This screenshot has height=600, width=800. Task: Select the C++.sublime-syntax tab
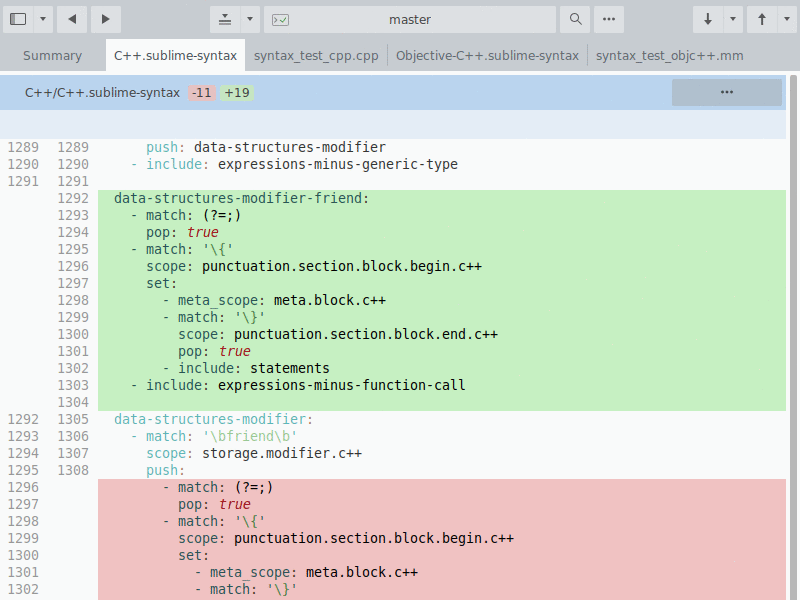[x=175, y=56]
